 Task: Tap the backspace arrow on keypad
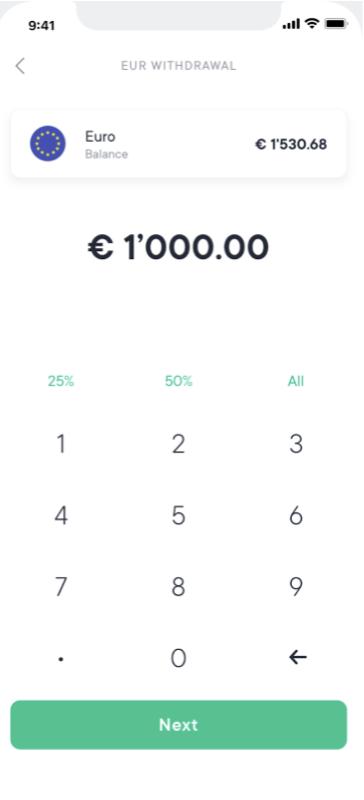point(298,658)
